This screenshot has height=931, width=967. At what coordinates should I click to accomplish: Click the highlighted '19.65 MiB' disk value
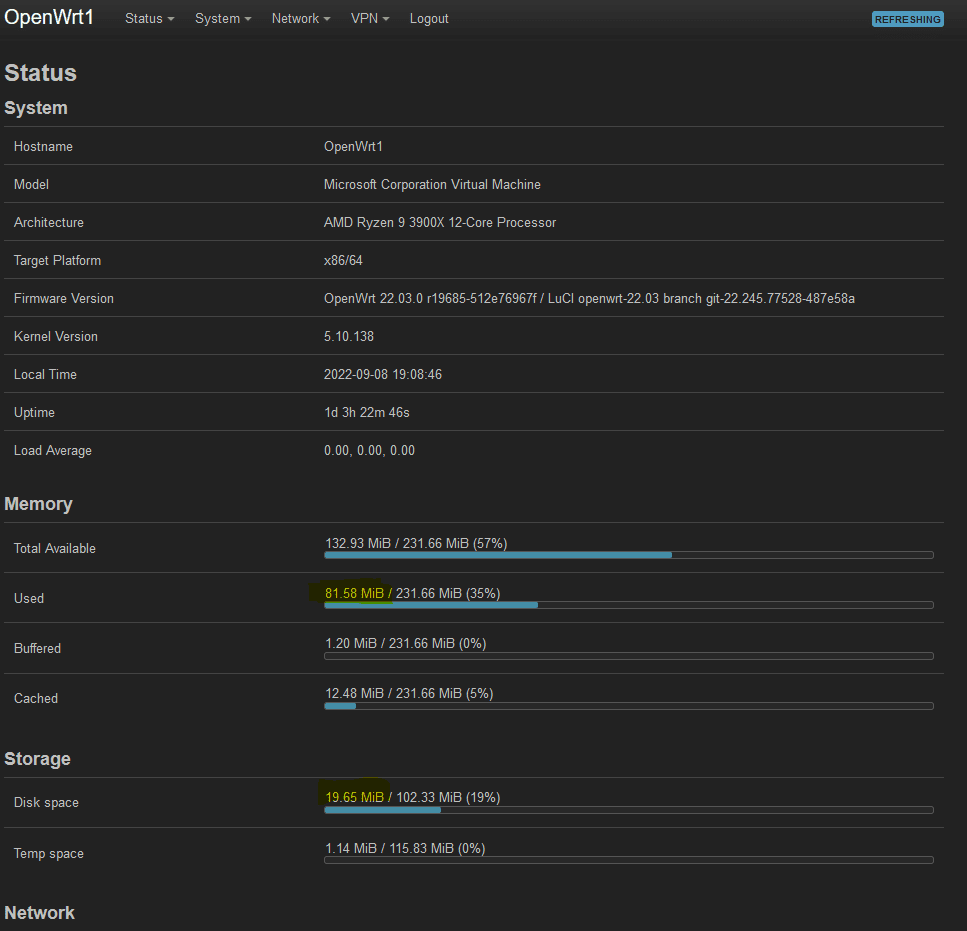coord(355,797)
